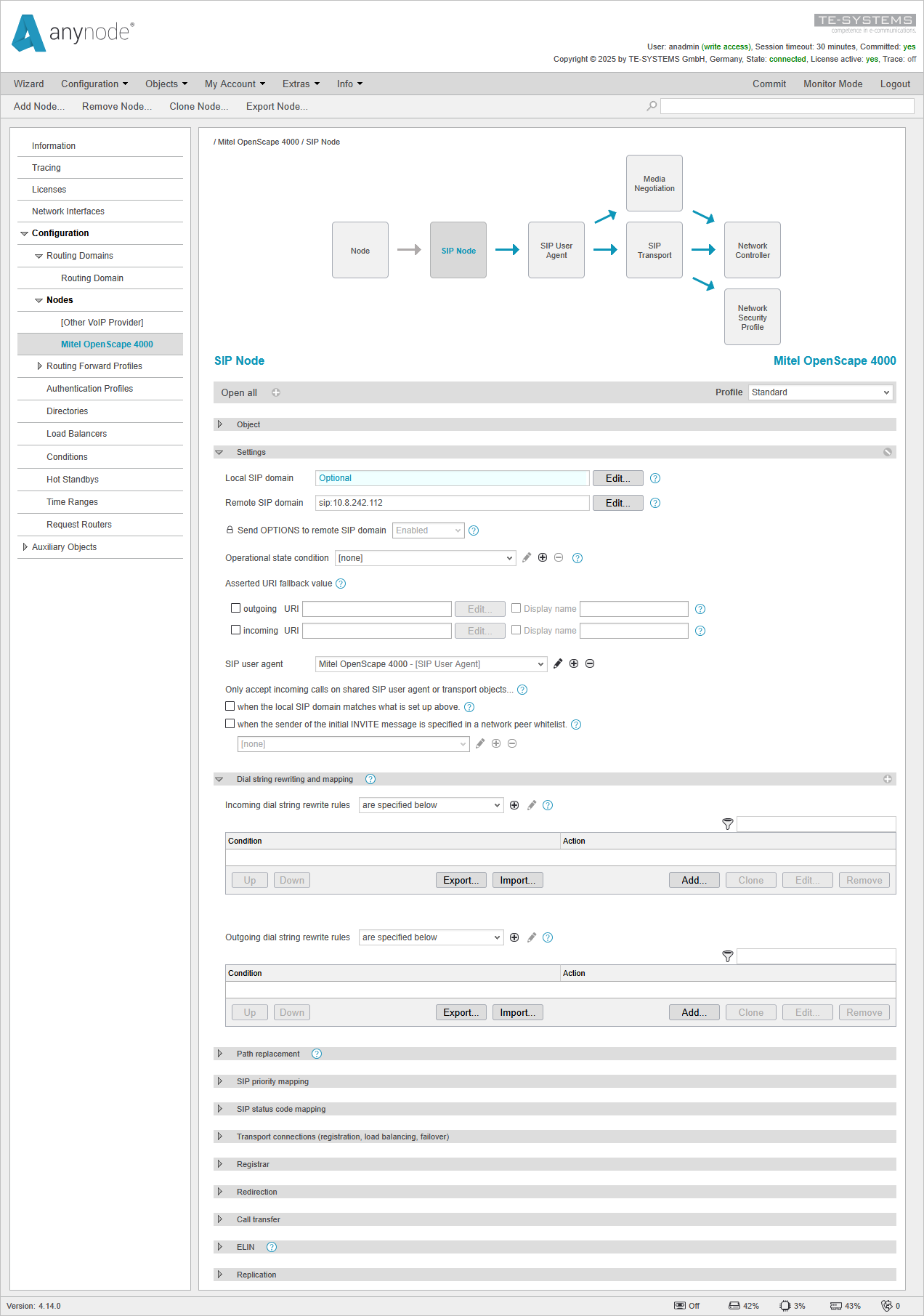Collapse the Settings section
Image resolution: width=924 pixels, height=1316 pixels.
(x=219, y=452)
